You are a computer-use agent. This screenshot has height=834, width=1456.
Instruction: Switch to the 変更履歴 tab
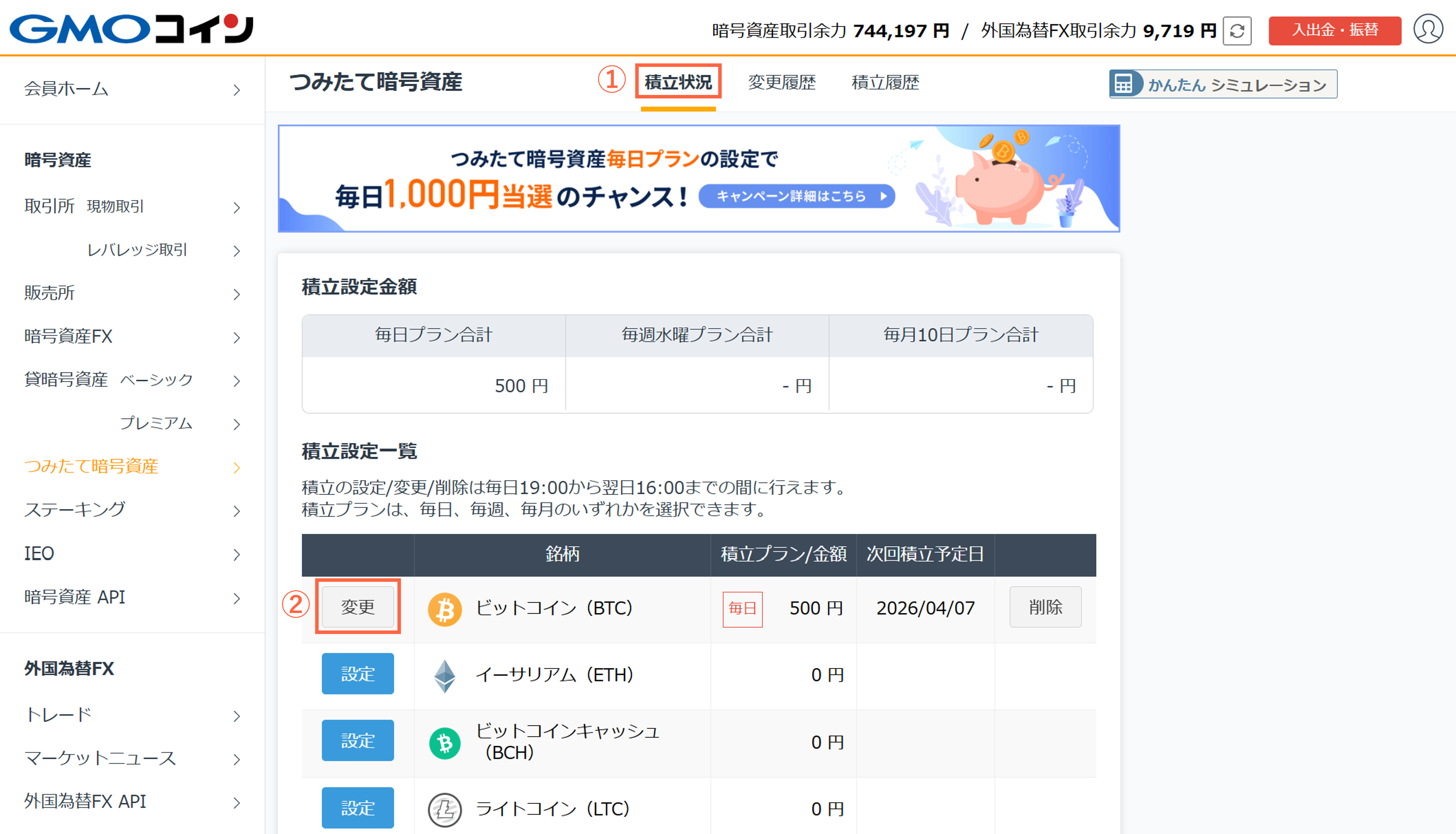click(x=782, y=82)
